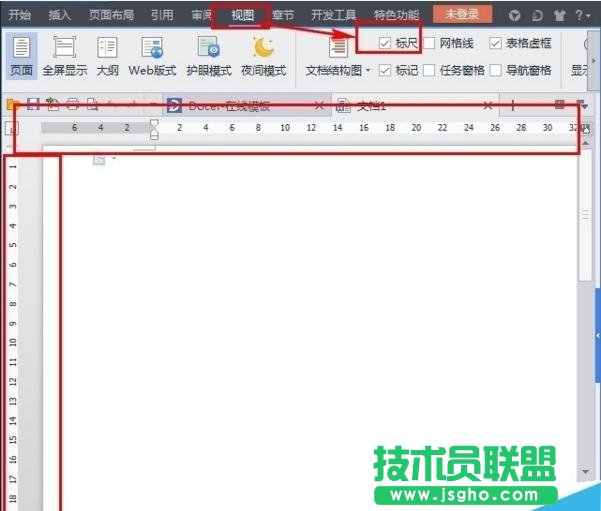
Task: Switch to Web layout view
Action: [153, 55]
